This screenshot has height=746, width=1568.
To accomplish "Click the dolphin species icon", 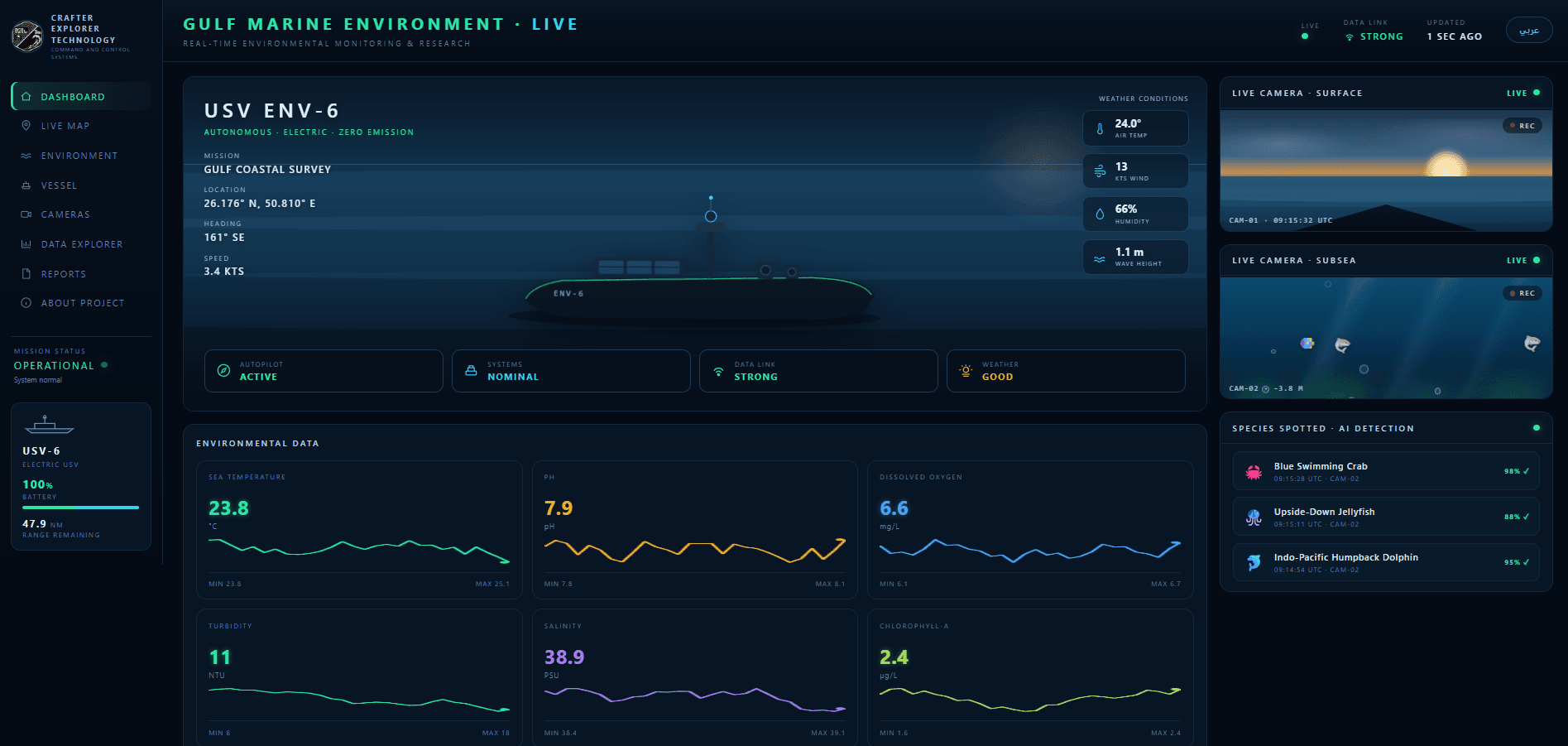I will (1254, 563).
